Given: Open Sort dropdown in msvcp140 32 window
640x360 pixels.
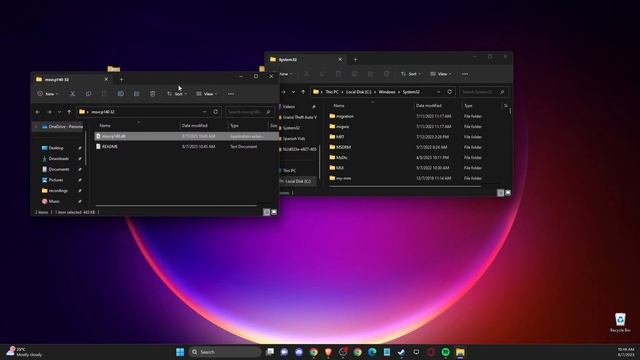Looking at the screenshot, I should tap(177, 94).
